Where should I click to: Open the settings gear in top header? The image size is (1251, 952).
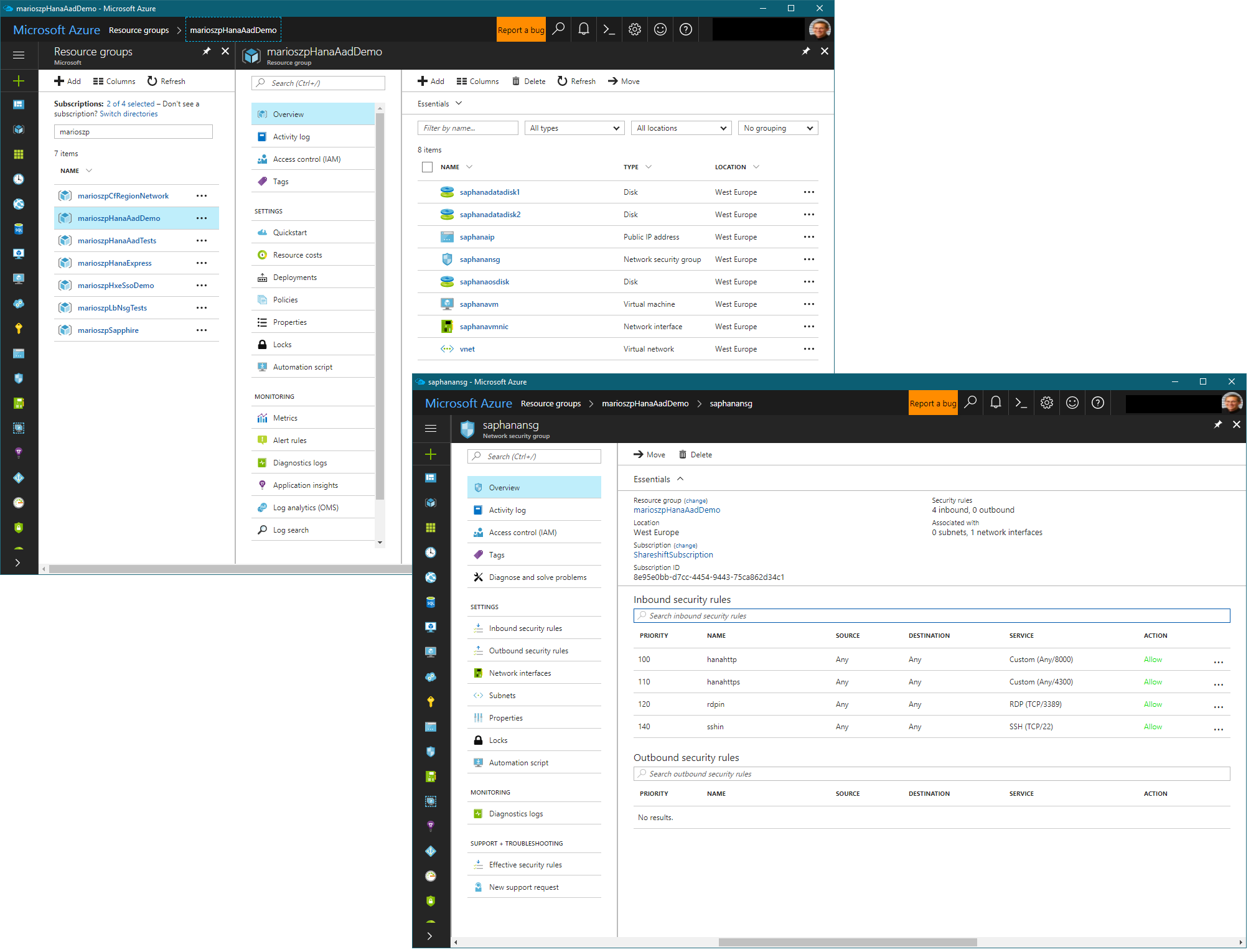click(x=634, y=29)
